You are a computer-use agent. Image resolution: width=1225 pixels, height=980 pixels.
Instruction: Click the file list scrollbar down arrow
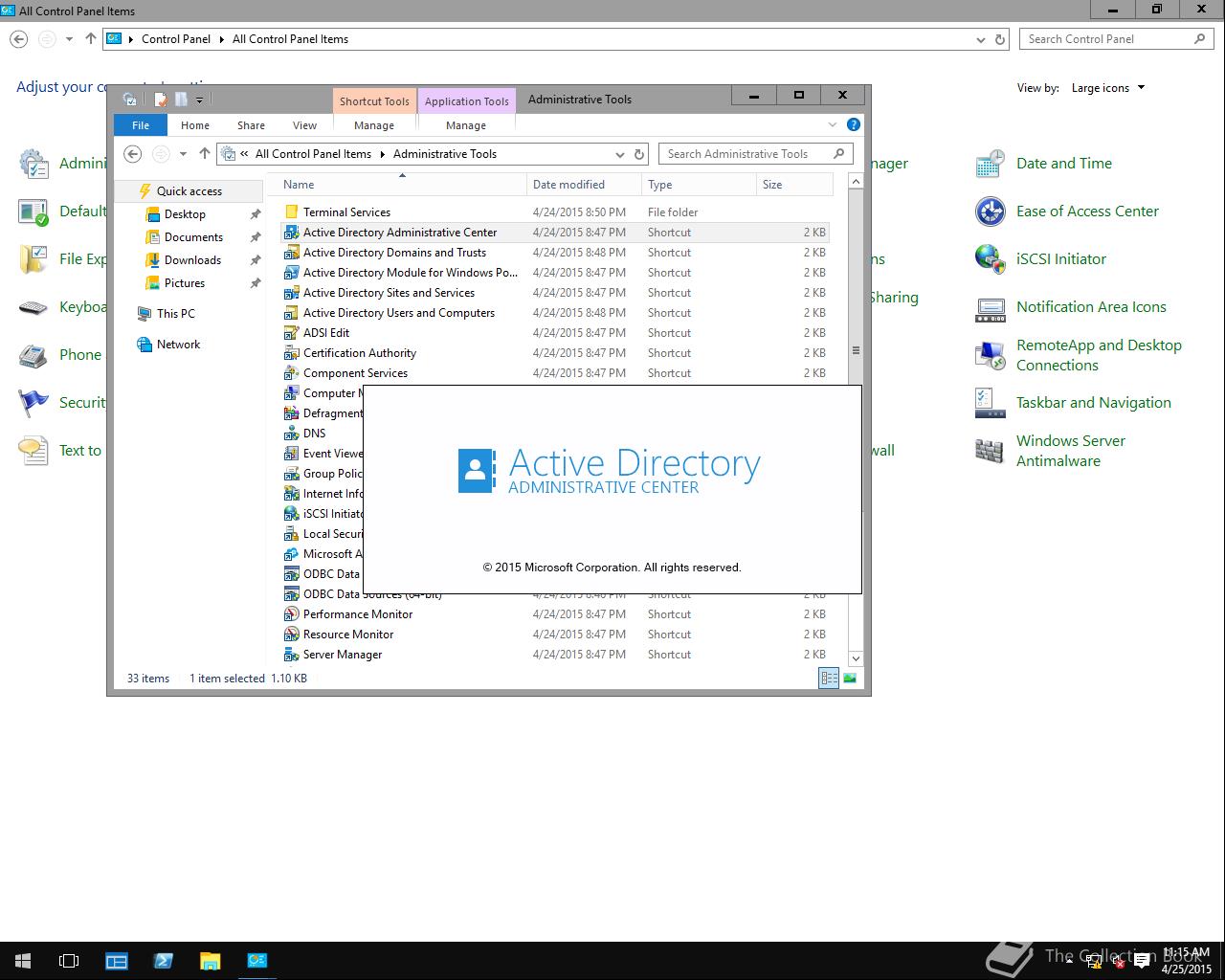click(x=856, y=658)
